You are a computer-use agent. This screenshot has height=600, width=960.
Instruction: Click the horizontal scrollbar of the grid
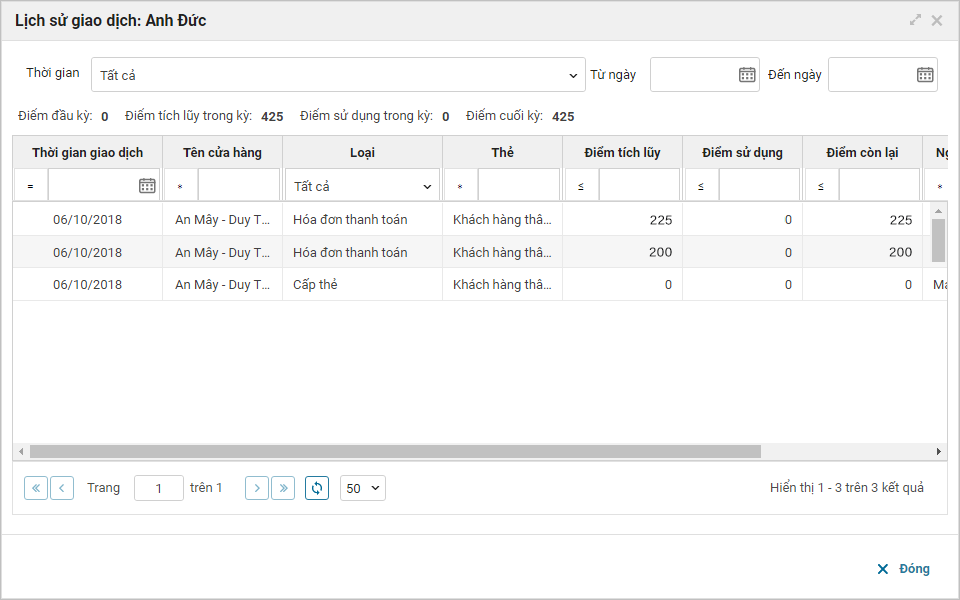tap(395, 452)
